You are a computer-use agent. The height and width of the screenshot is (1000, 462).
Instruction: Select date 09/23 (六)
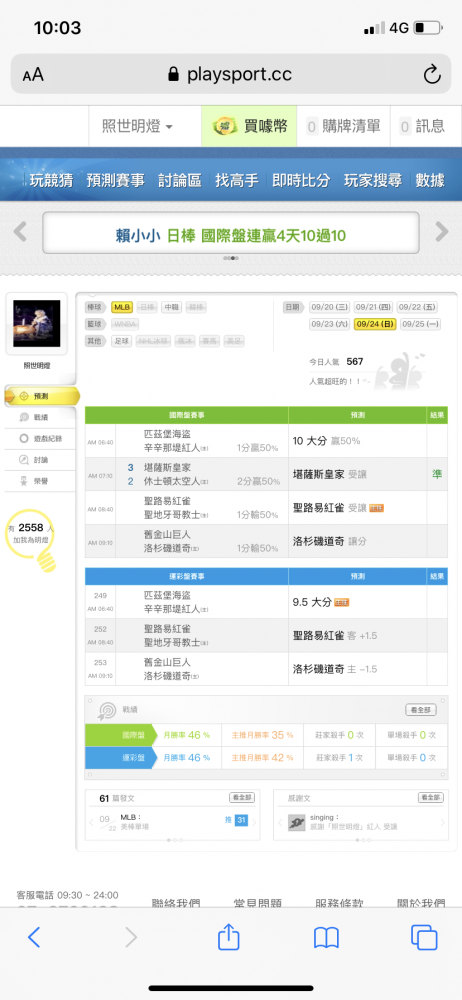click(x=329, y=324)
